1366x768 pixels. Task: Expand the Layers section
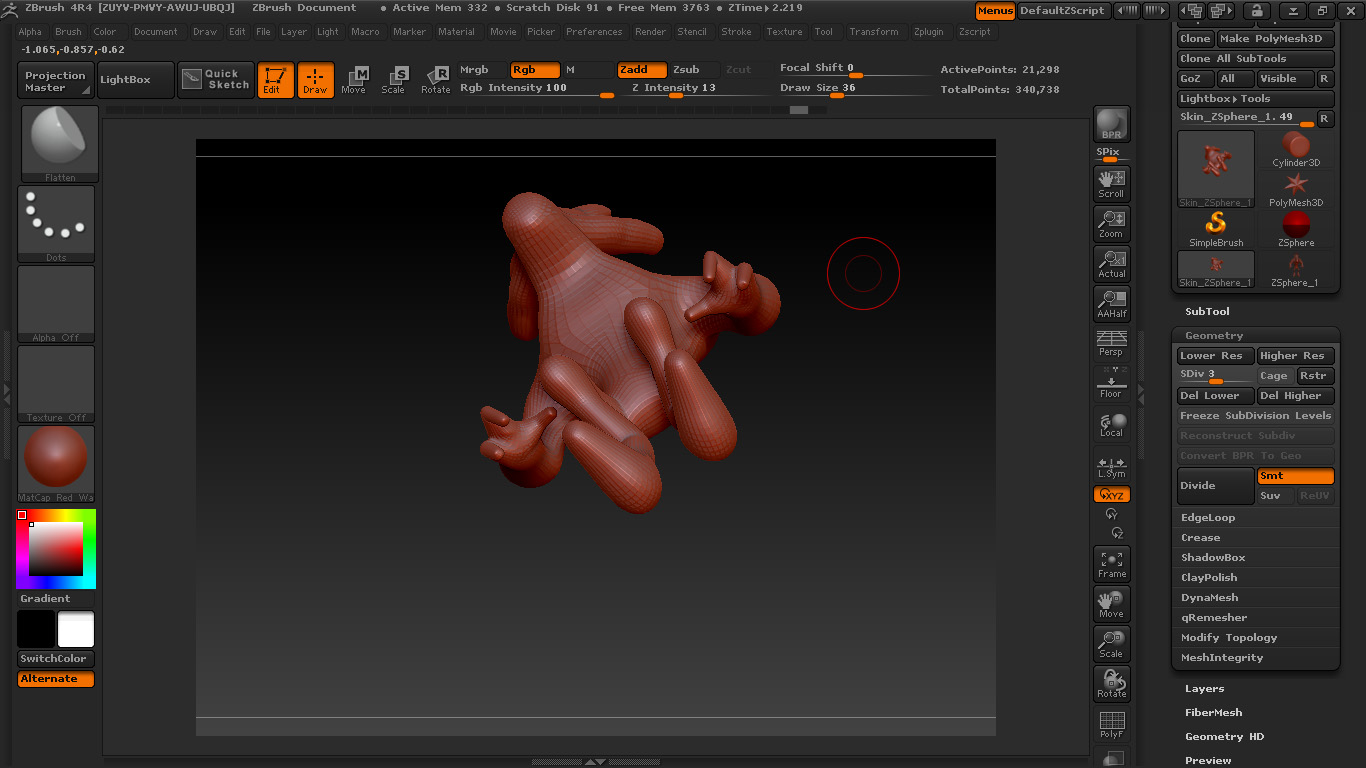(1204, 689)
